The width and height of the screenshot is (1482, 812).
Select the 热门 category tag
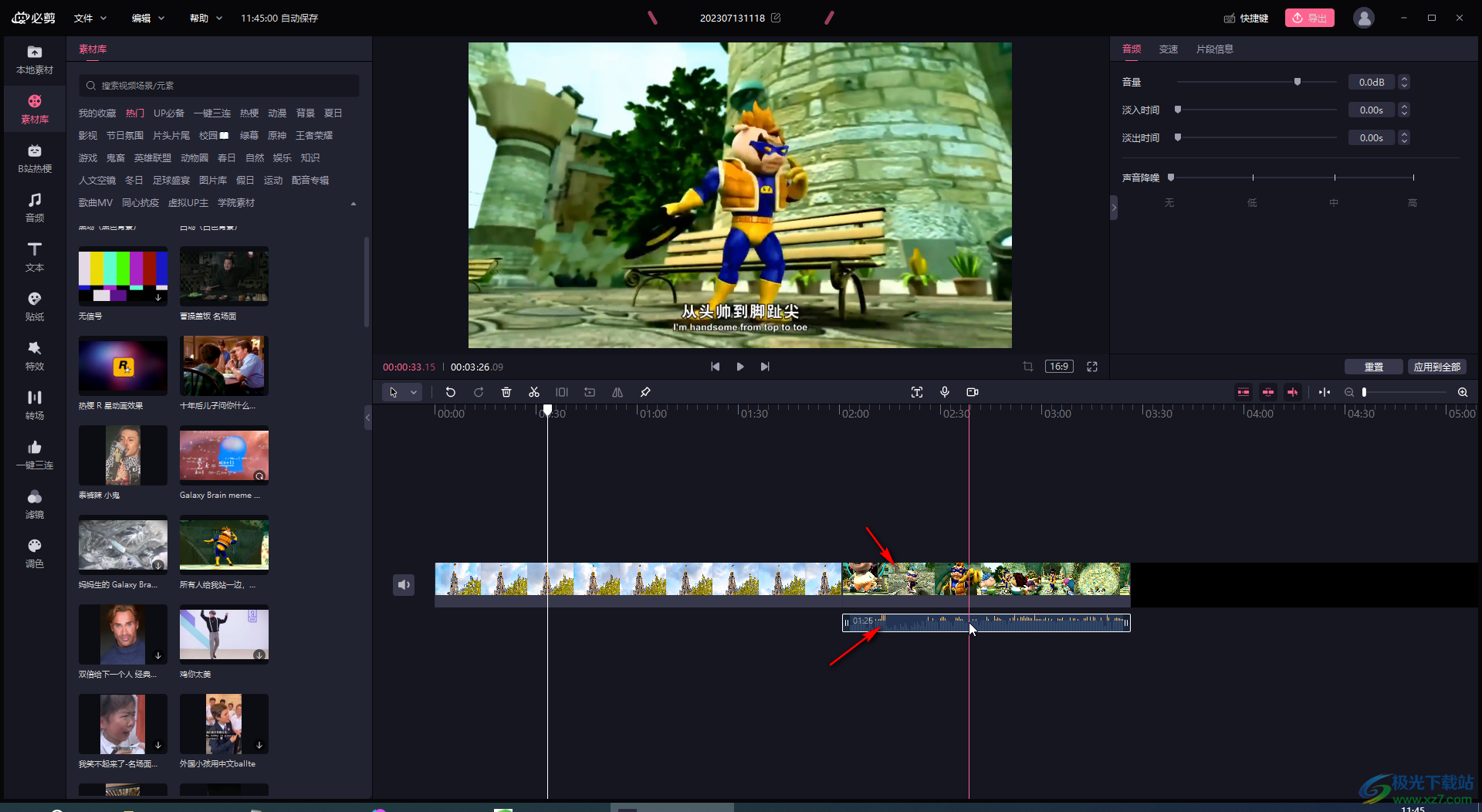pyautogui.click(x=135, y=113)
